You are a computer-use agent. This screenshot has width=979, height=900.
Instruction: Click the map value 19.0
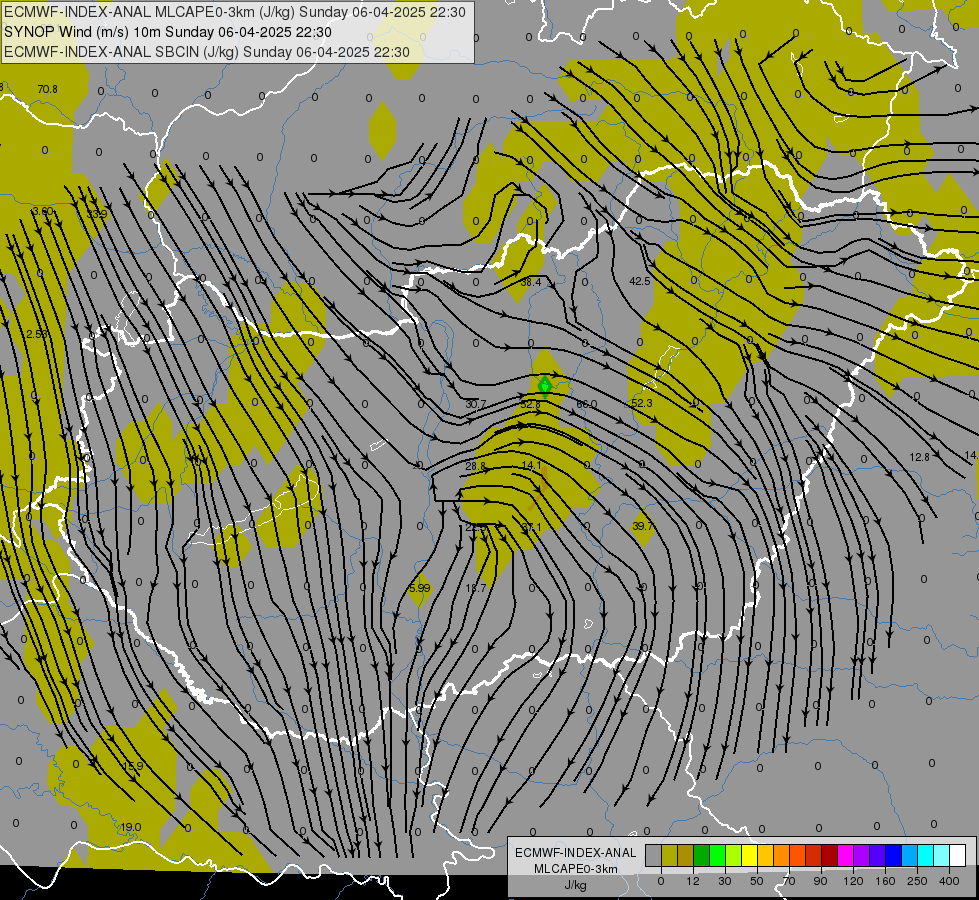click(130, 828)
